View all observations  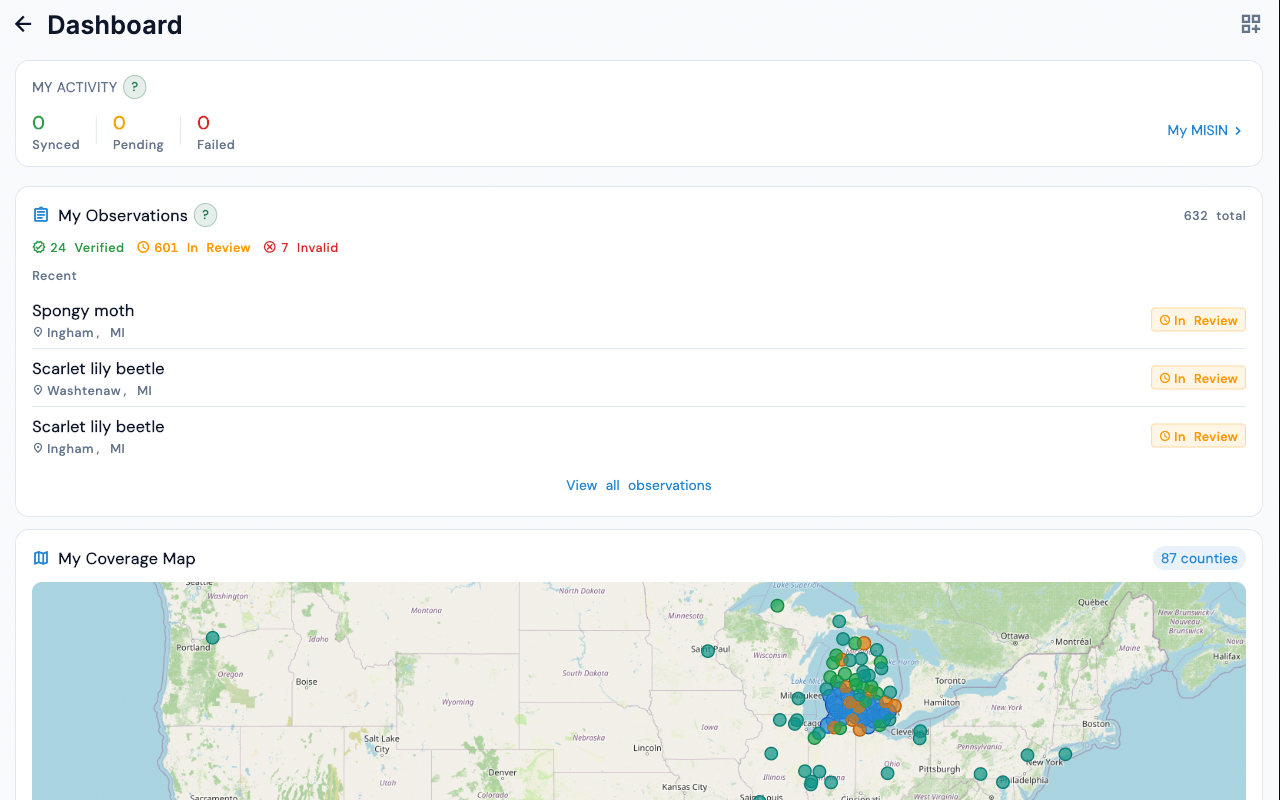pos(639,485)
